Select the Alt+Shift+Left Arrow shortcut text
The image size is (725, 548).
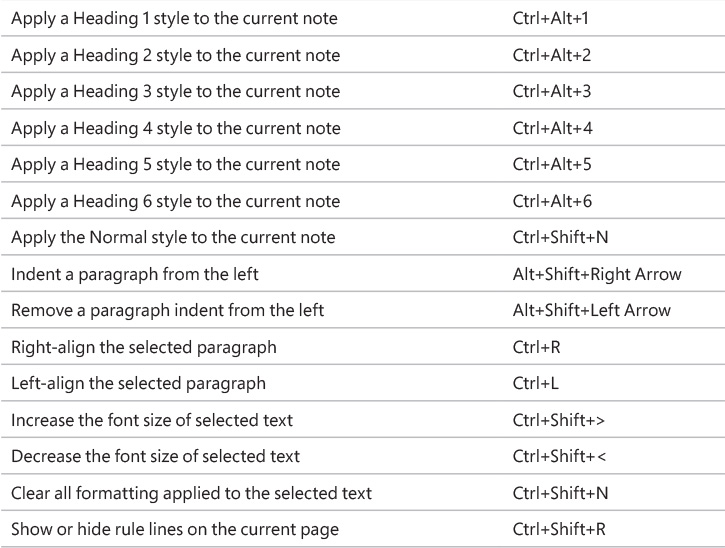592,310
